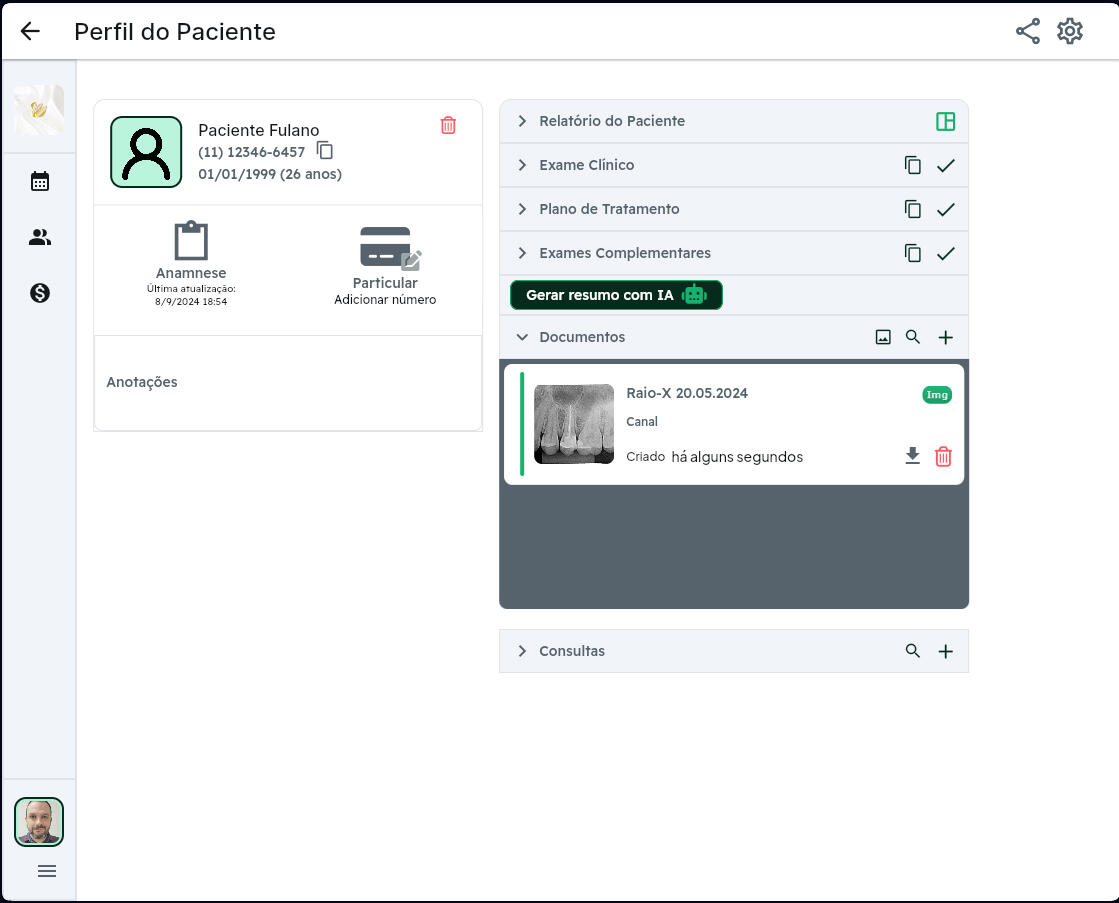Open the financial sidebar icon

[x=39, y=293]
